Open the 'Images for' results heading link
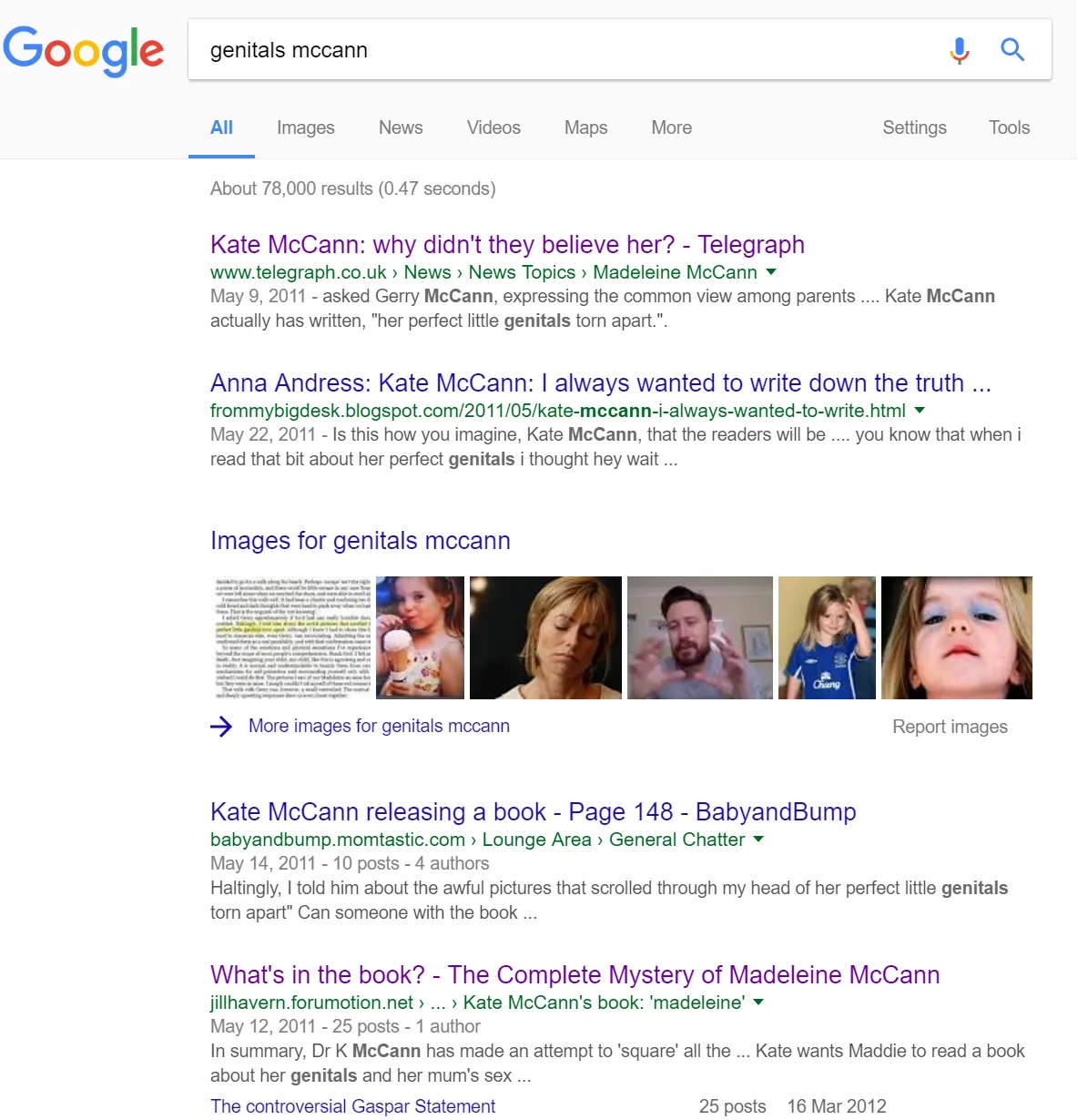Viewport: 1078px width, 1120px height. (360, 540)
